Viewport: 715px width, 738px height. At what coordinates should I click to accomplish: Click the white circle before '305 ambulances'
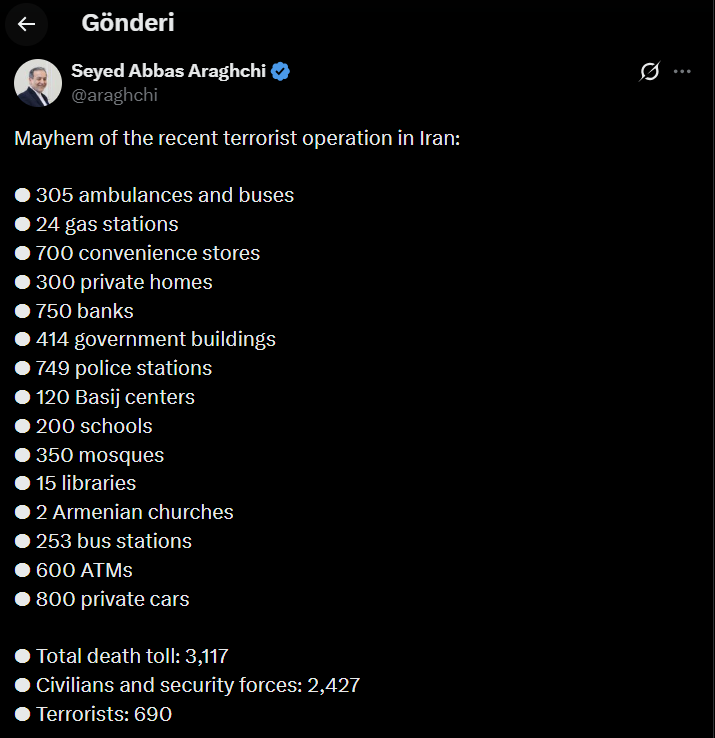[22, 196]
